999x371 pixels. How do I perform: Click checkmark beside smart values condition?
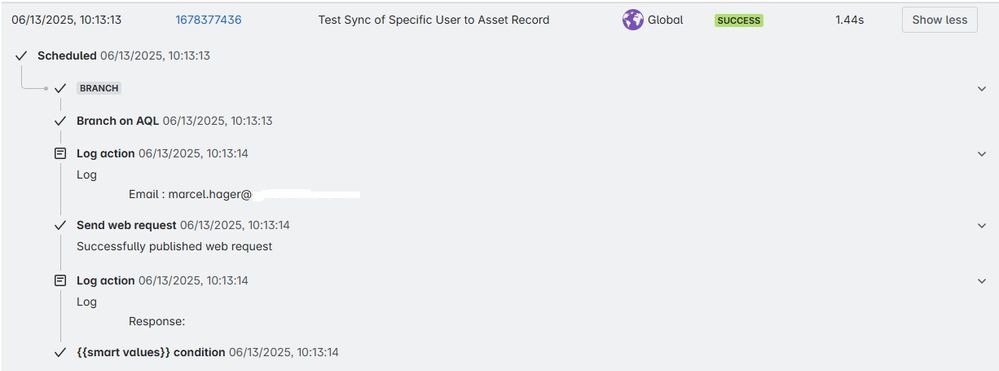click(x=61, y=353)
